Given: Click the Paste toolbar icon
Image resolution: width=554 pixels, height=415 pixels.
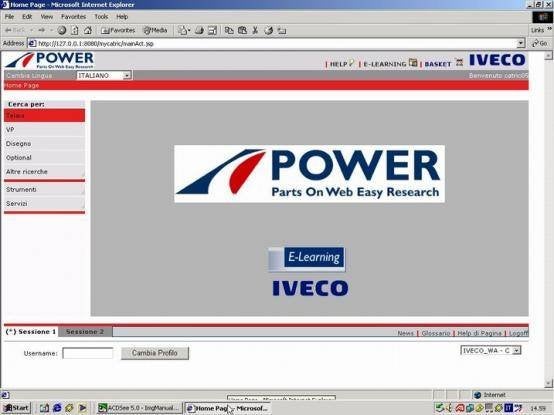Looking at the screenshot, I should tap(242, 30).
